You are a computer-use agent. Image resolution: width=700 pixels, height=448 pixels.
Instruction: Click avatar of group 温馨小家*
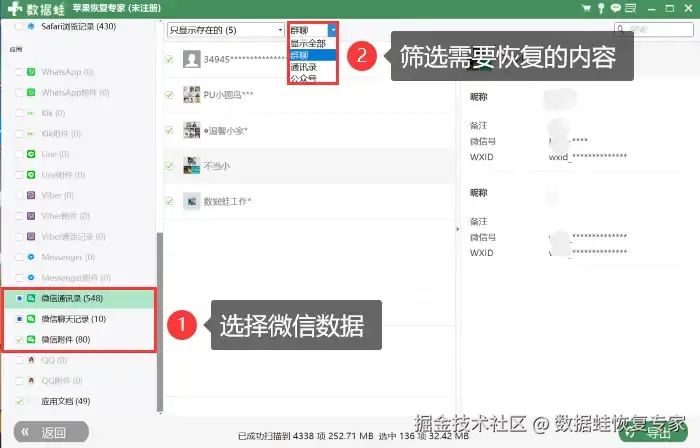point(192,130)
